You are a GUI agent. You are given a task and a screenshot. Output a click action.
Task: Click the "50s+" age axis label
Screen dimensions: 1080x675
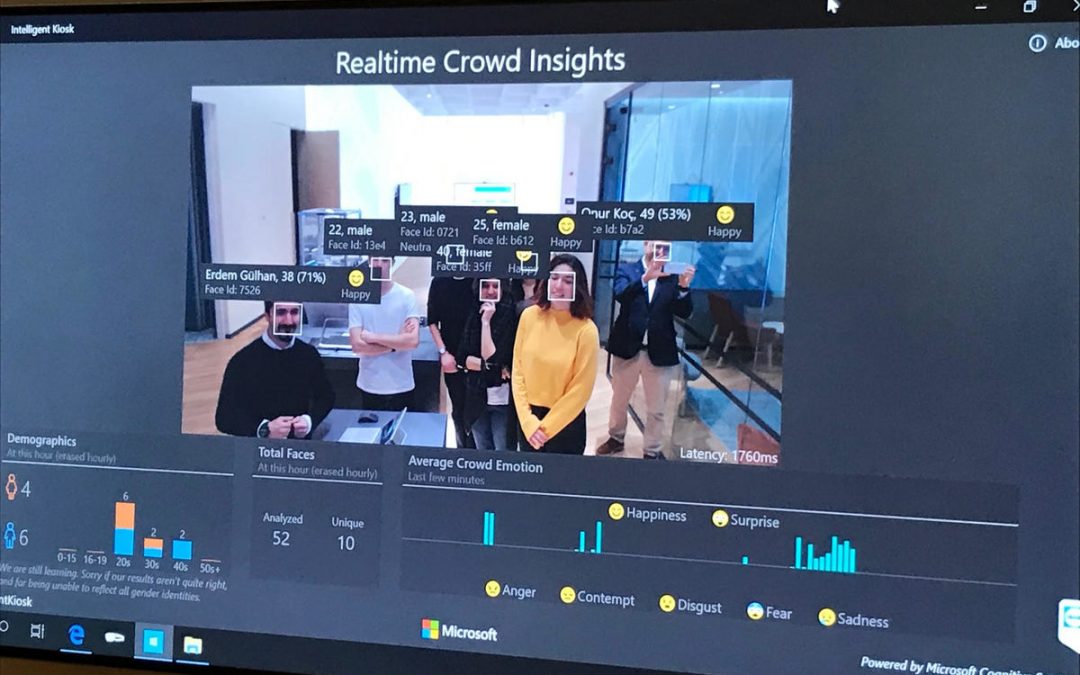coord(209,568)
